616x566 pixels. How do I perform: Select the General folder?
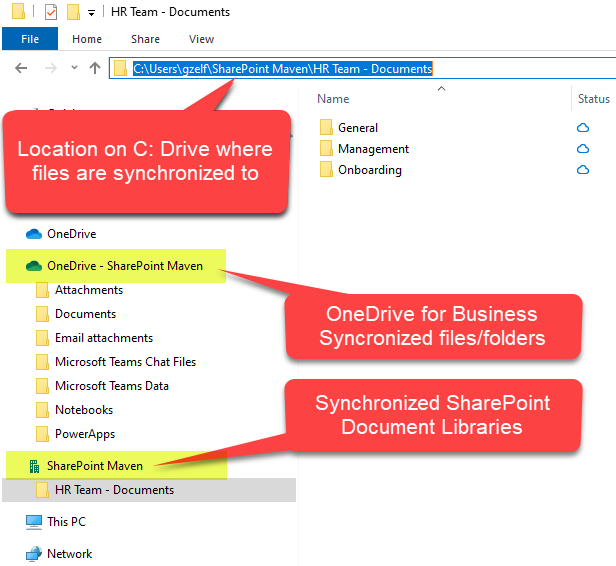358,128
